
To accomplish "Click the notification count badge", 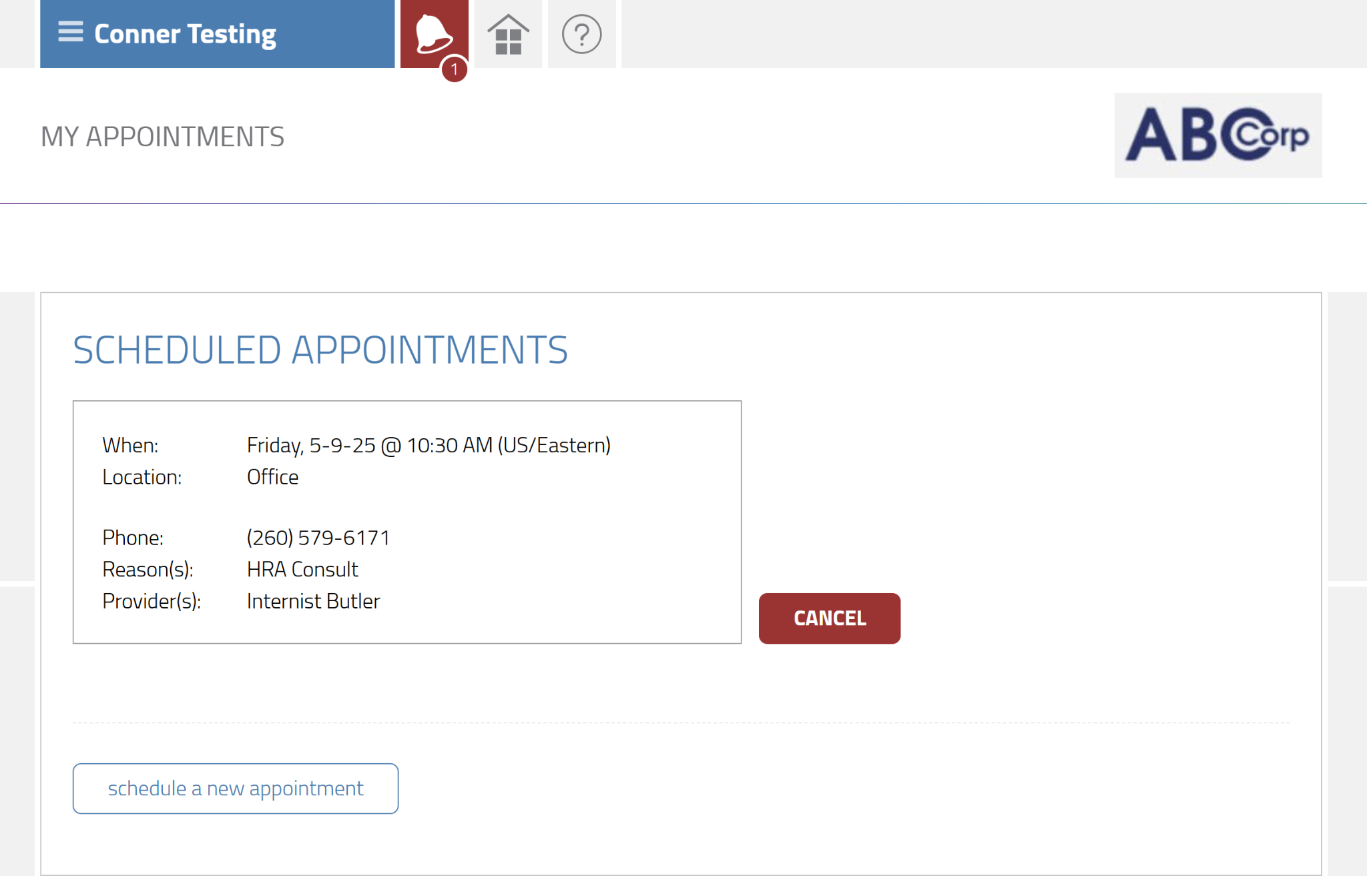I will pyautogui.click(x=455, y=69).
